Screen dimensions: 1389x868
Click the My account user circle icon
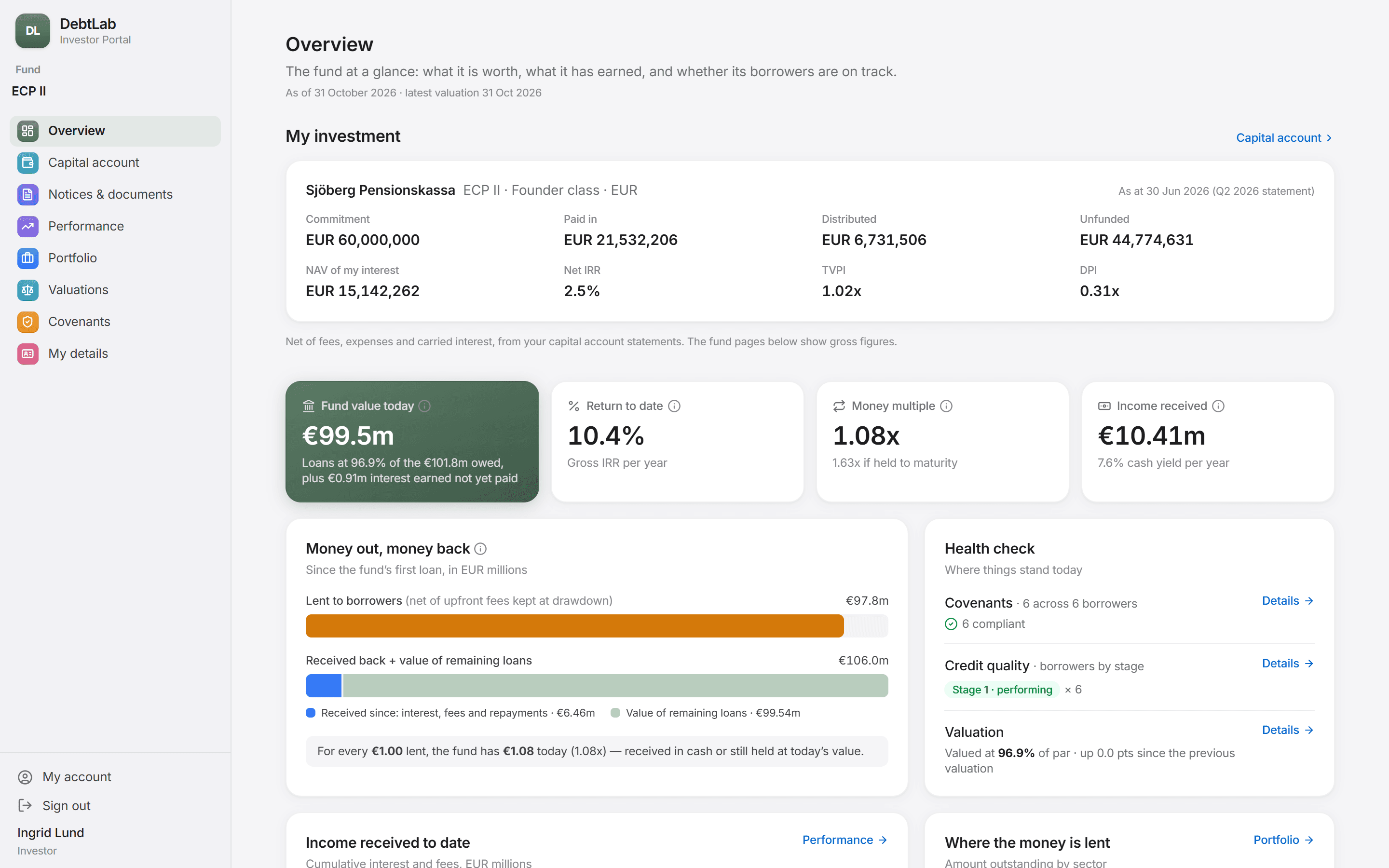[25, 777]
